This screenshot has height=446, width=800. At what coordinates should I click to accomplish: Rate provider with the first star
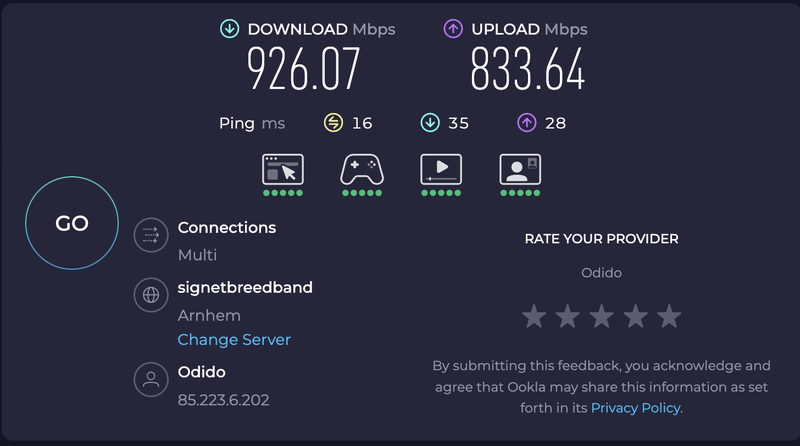[x=534, y=316]
